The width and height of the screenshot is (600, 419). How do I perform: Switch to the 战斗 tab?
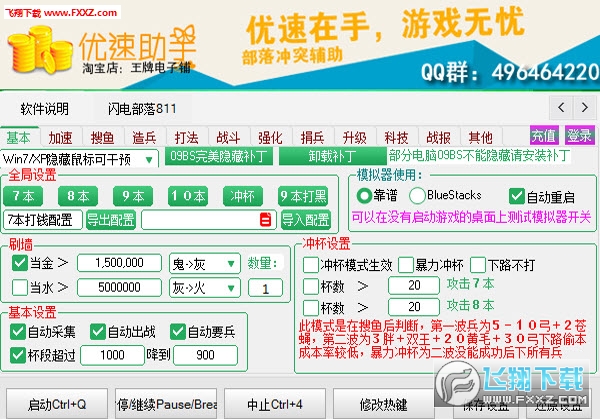(x=228, y=137)
